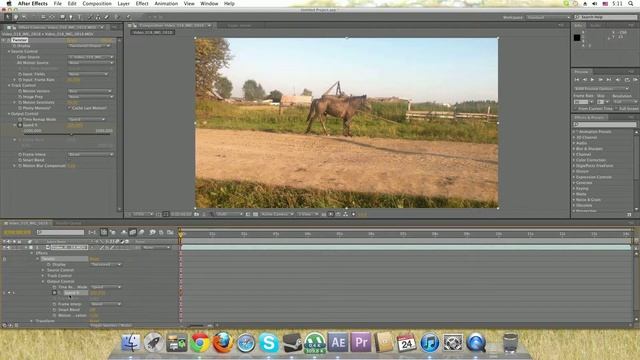
Task: Open Premiere Pro from the Dock
Action: point(361,342)
